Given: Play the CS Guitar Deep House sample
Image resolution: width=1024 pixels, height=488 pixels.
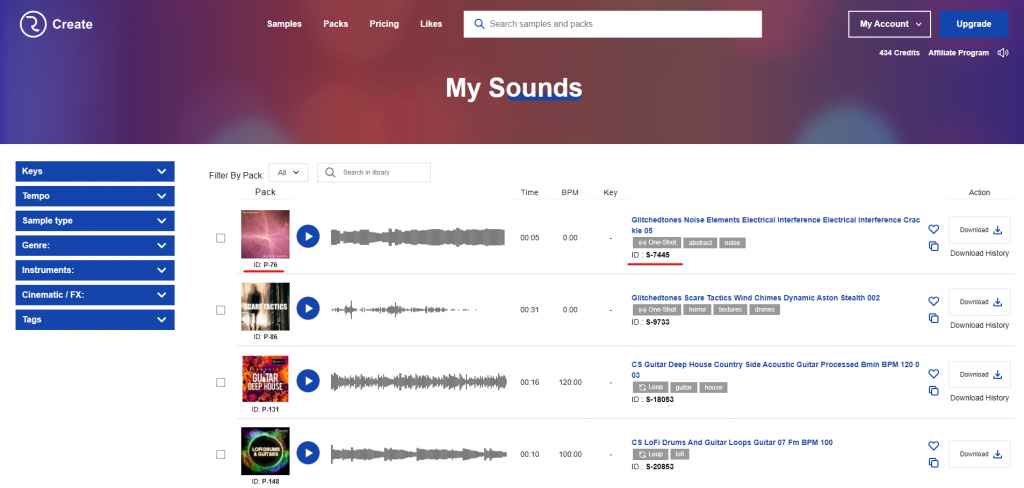Looking at the screenshot, I should point(308,381).
